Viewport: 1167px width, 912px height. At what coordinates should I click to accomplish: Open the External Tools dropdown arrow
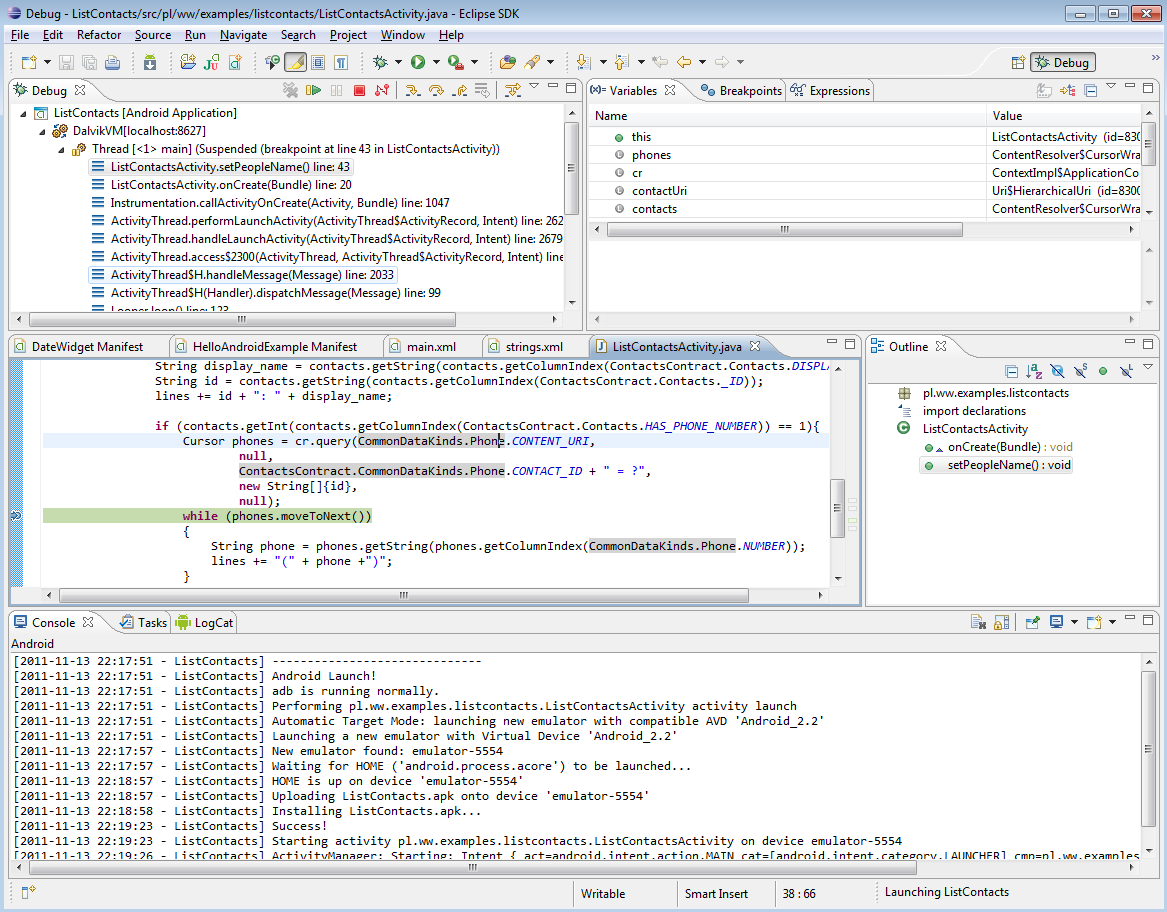pyautogui.click(x=474, y=63)
